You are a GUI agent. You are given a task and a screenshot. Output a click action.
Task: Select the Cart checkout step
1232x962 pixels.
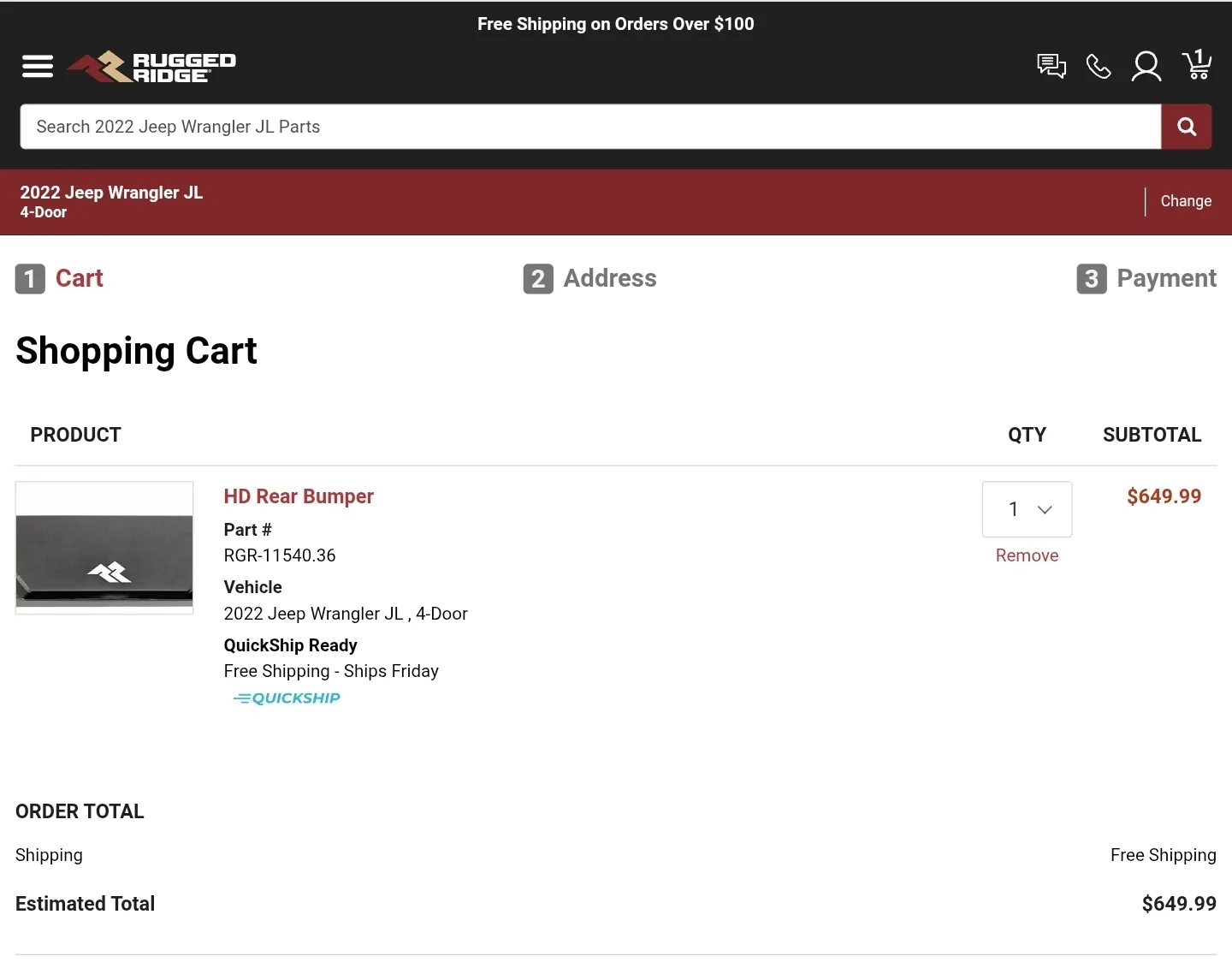click(59, 279)
